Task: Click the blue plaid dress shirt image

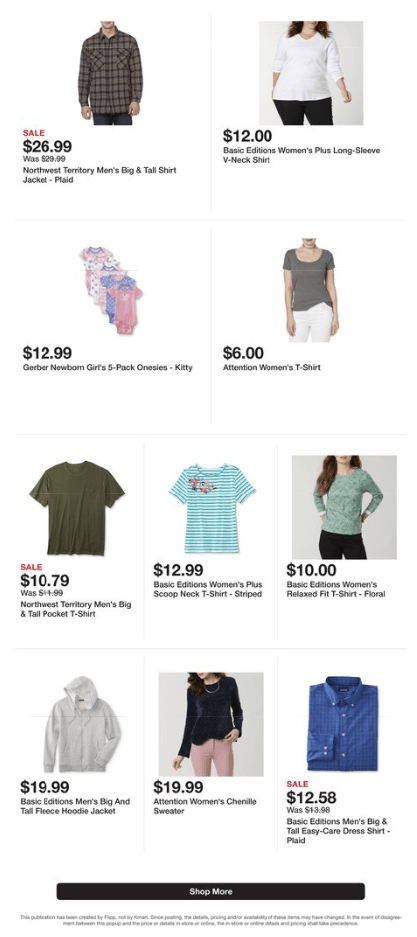Action: pos(343,724)
